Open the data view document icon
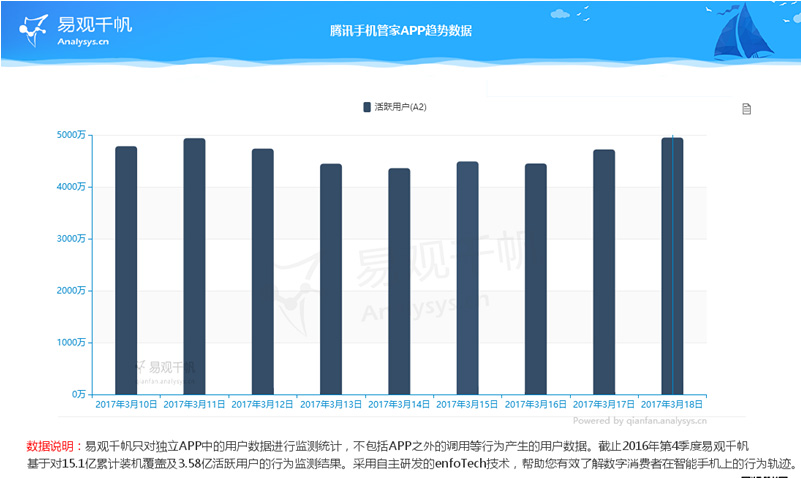Image resolution: width=801 pixels, height=478 pixels. 746,109
